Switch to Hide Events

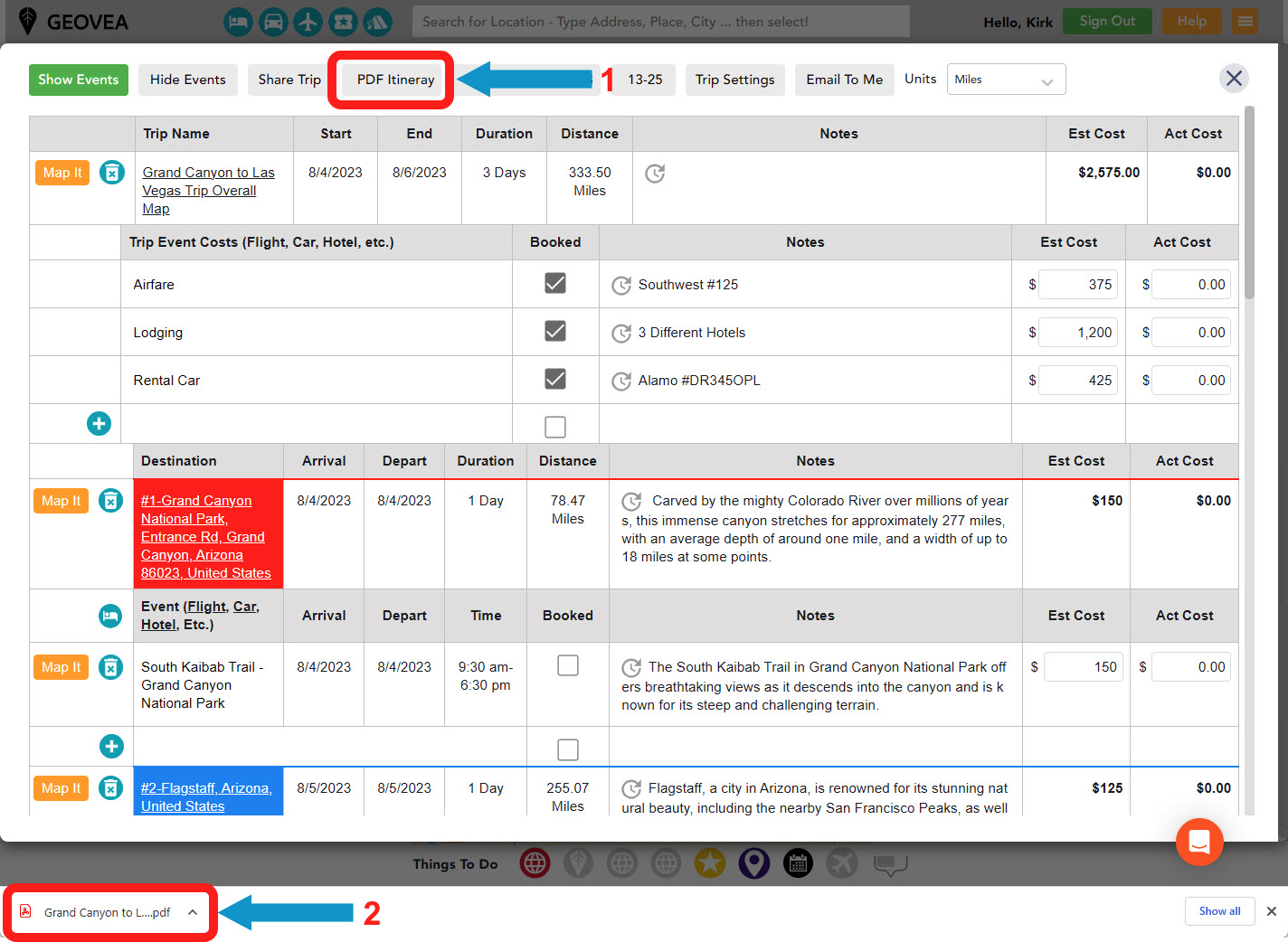tap(187, 80)
